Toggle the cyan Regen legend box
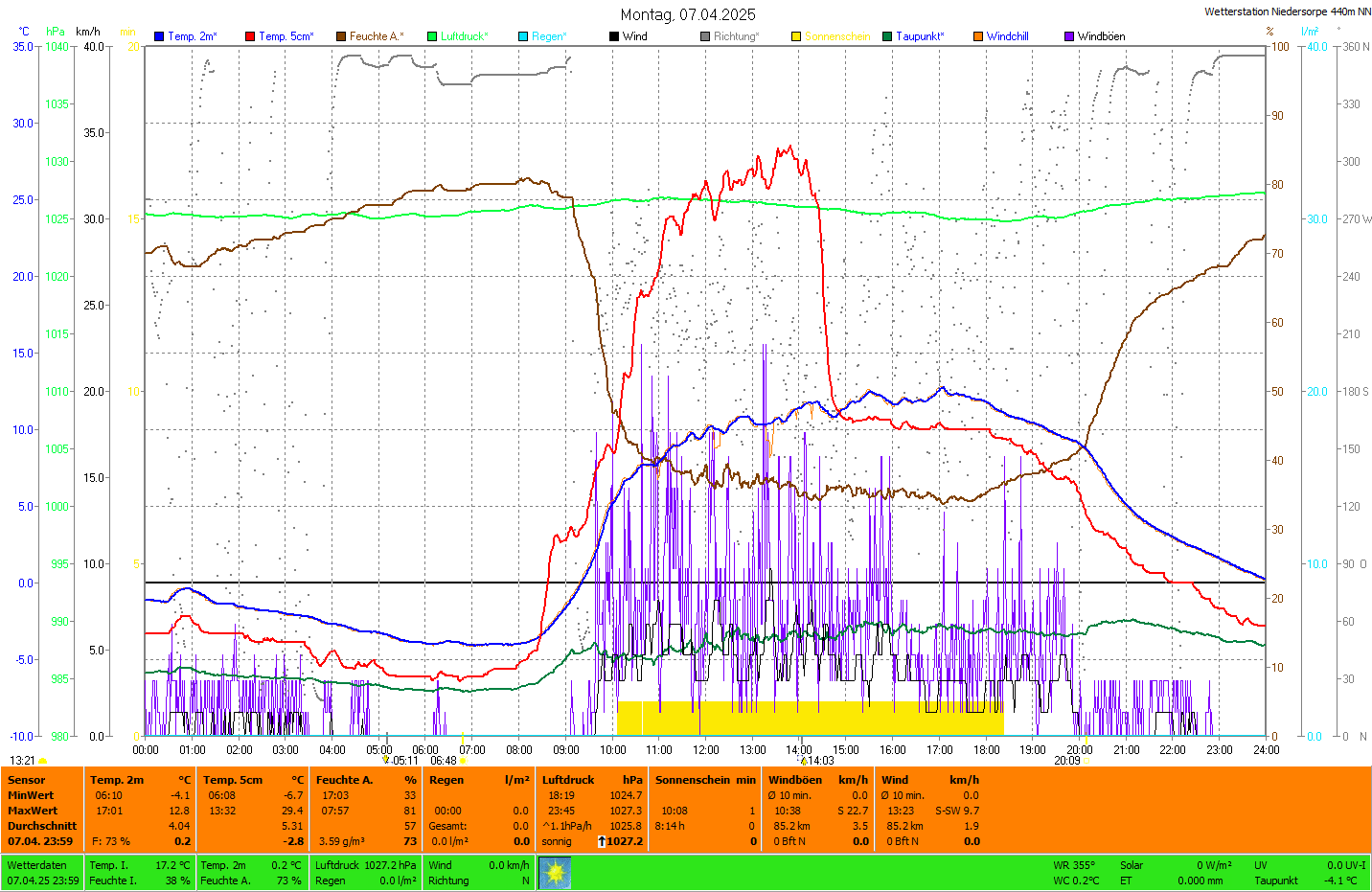Screen dimensions: 1372x892 coord(523,36)
